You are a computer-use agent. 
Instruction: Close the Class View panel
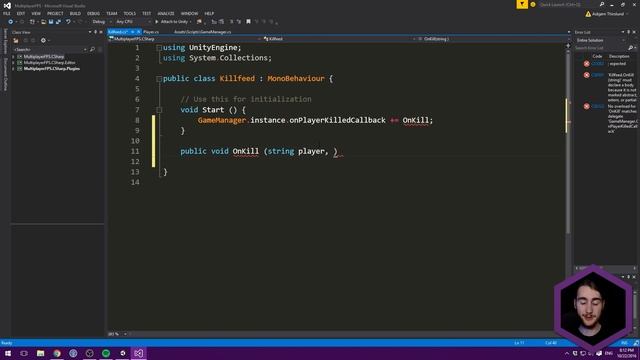click(x=101, y=32)
